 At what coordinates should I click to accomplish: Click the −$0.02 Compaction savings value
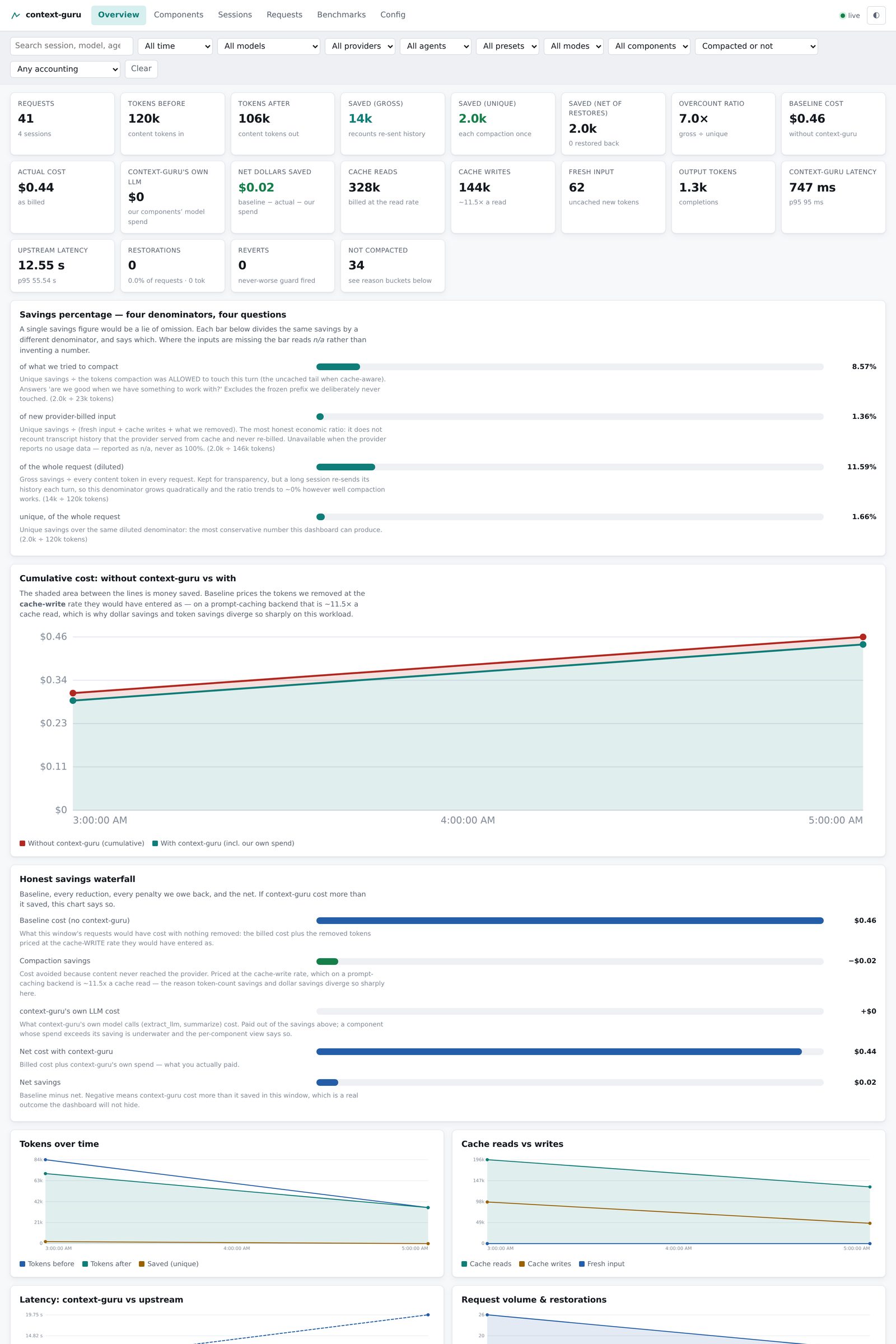[862, 961]
